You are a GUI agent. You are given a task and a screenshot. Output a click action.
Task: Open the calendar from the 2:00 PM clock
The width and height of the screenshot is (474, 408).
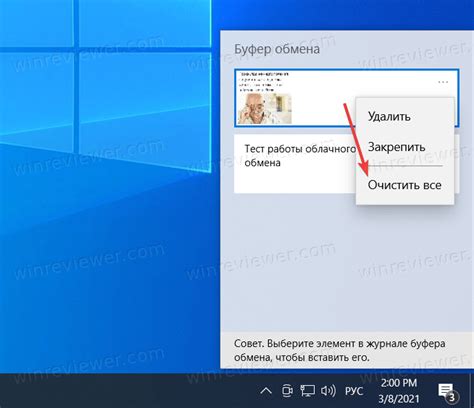[399, 383]
